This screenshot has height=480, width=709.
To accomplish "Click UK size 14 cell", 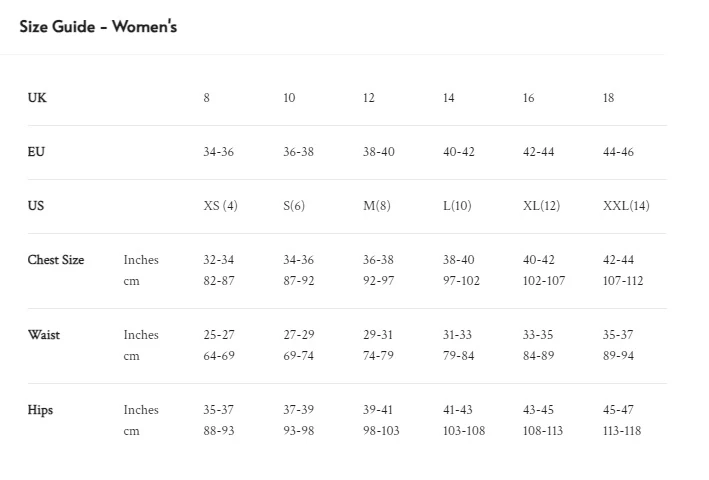I will click(x=448, y=98).
